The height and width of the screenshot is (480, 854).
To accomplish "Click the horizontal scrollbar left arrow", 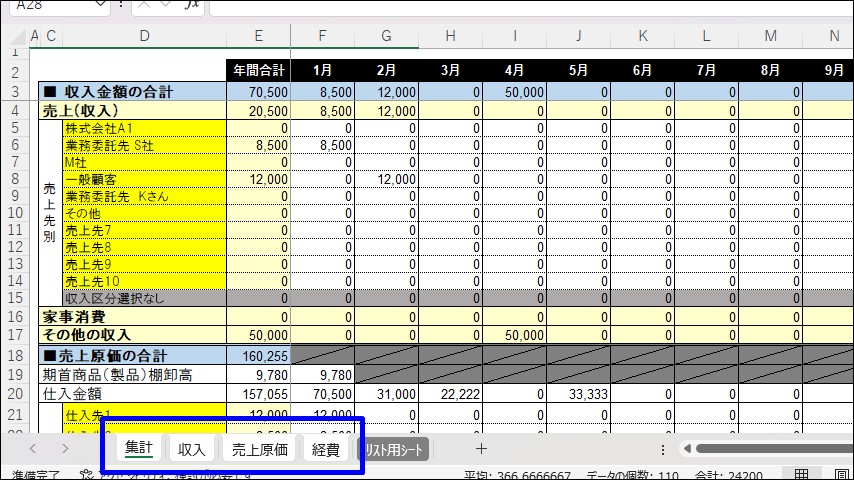I will (686, 449).
